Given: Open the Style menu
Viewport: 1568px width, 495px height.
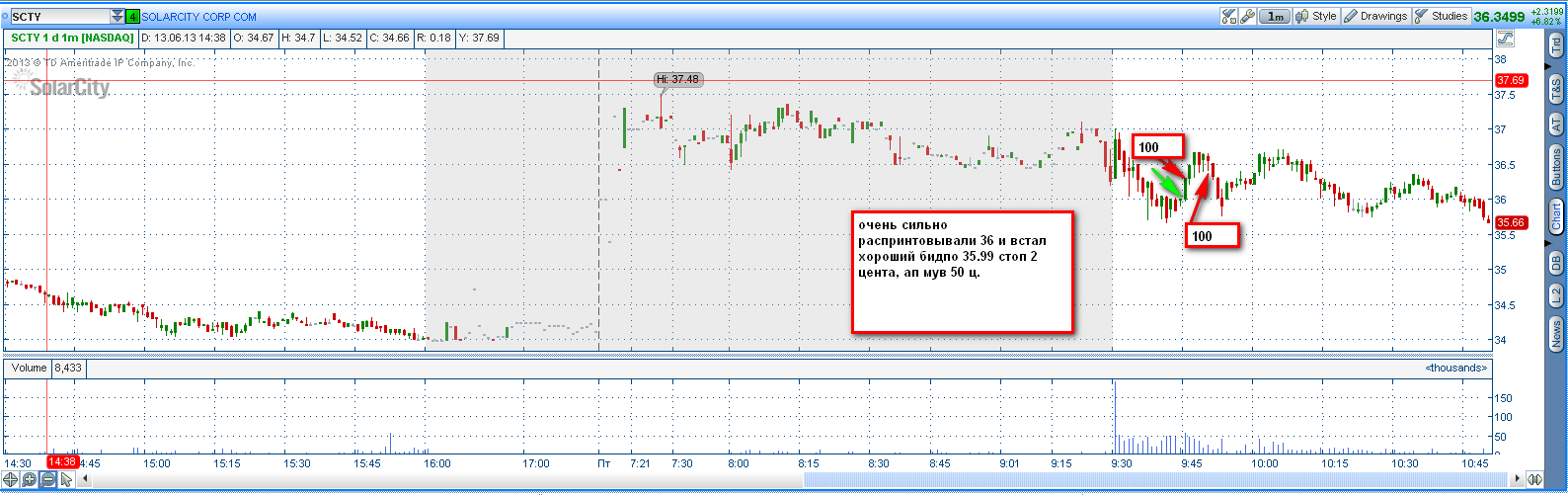Looking at the screenshot, I should click(x=1316, y=17).
